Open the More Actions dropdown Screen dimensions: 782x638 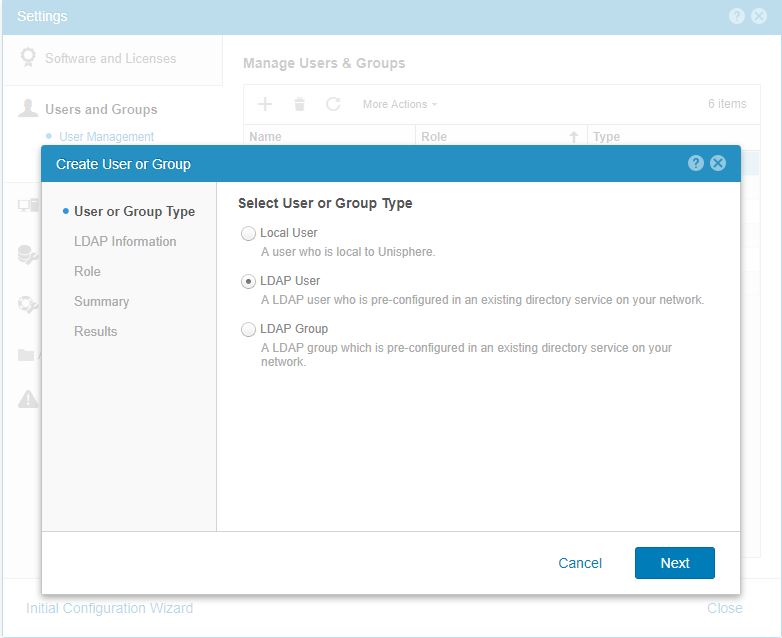[x=399, y=104]
